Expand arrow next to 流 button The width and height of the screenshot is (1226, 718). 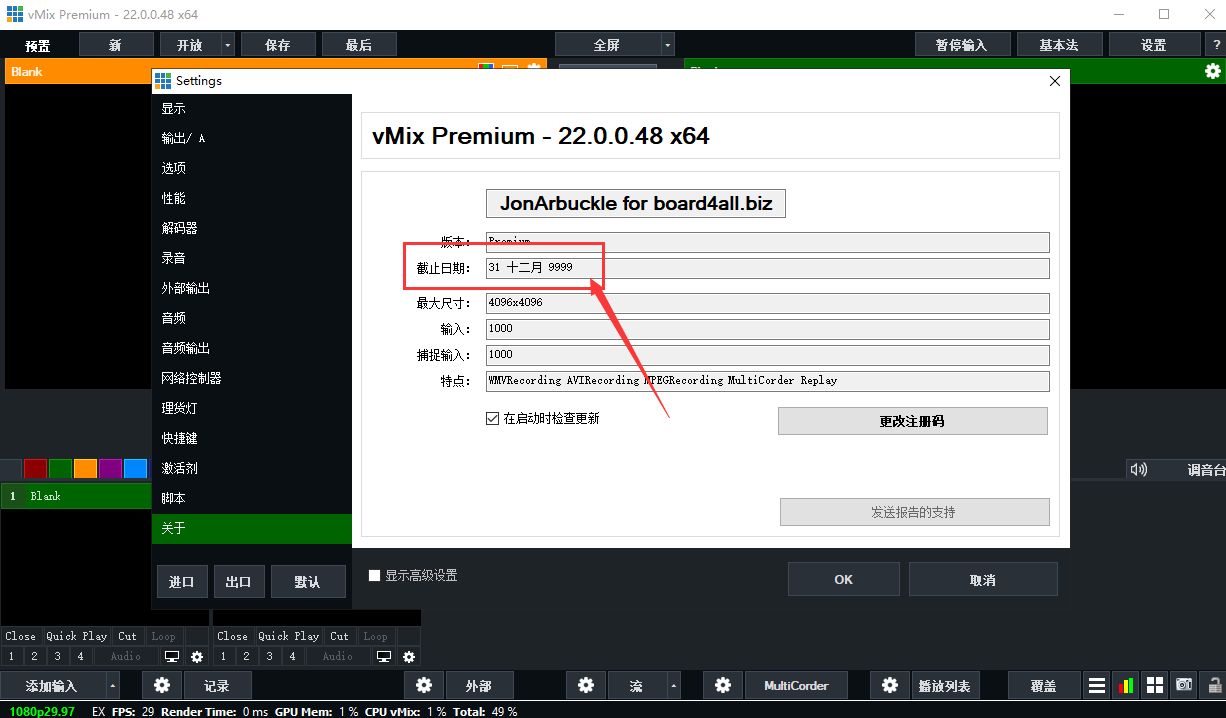click(673, 686)
